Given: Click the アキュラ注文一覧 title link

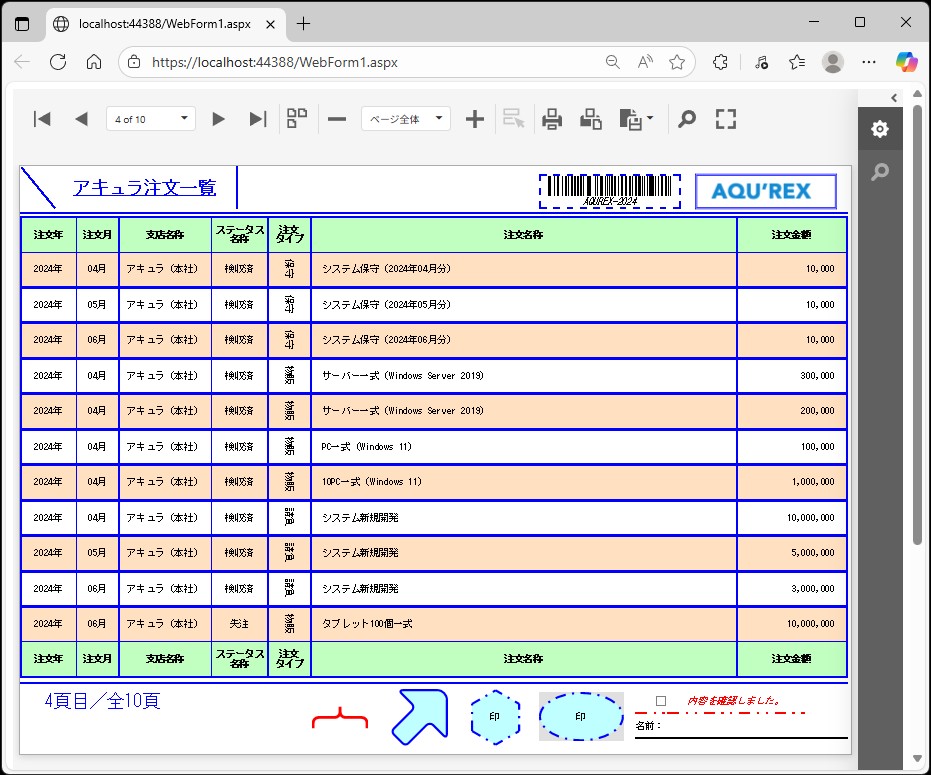Looking at the screenshot, I should (144, 188).
